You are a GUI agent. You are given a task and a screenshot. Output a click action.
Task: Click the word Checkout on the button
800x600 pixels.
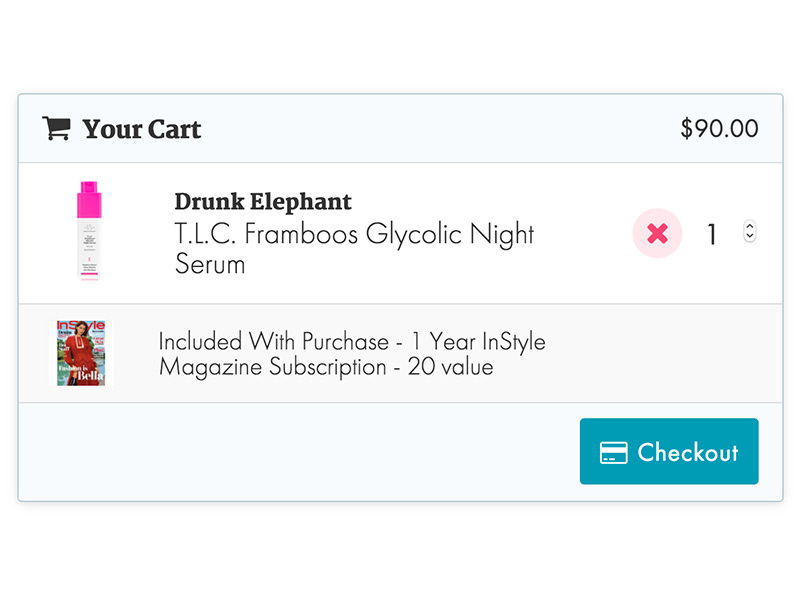pos(687,452)
